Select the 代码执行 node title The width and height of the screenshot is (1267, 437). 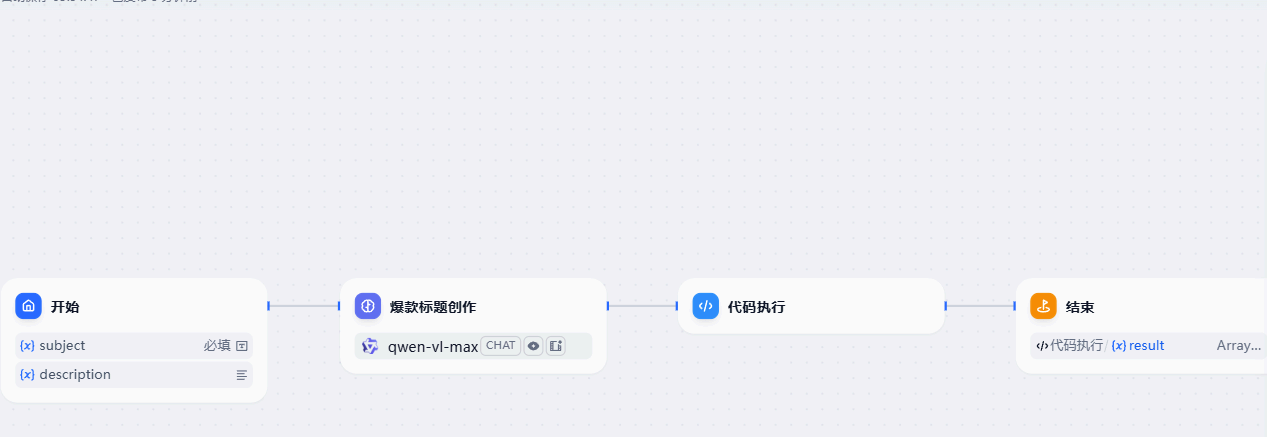(756, 307)
